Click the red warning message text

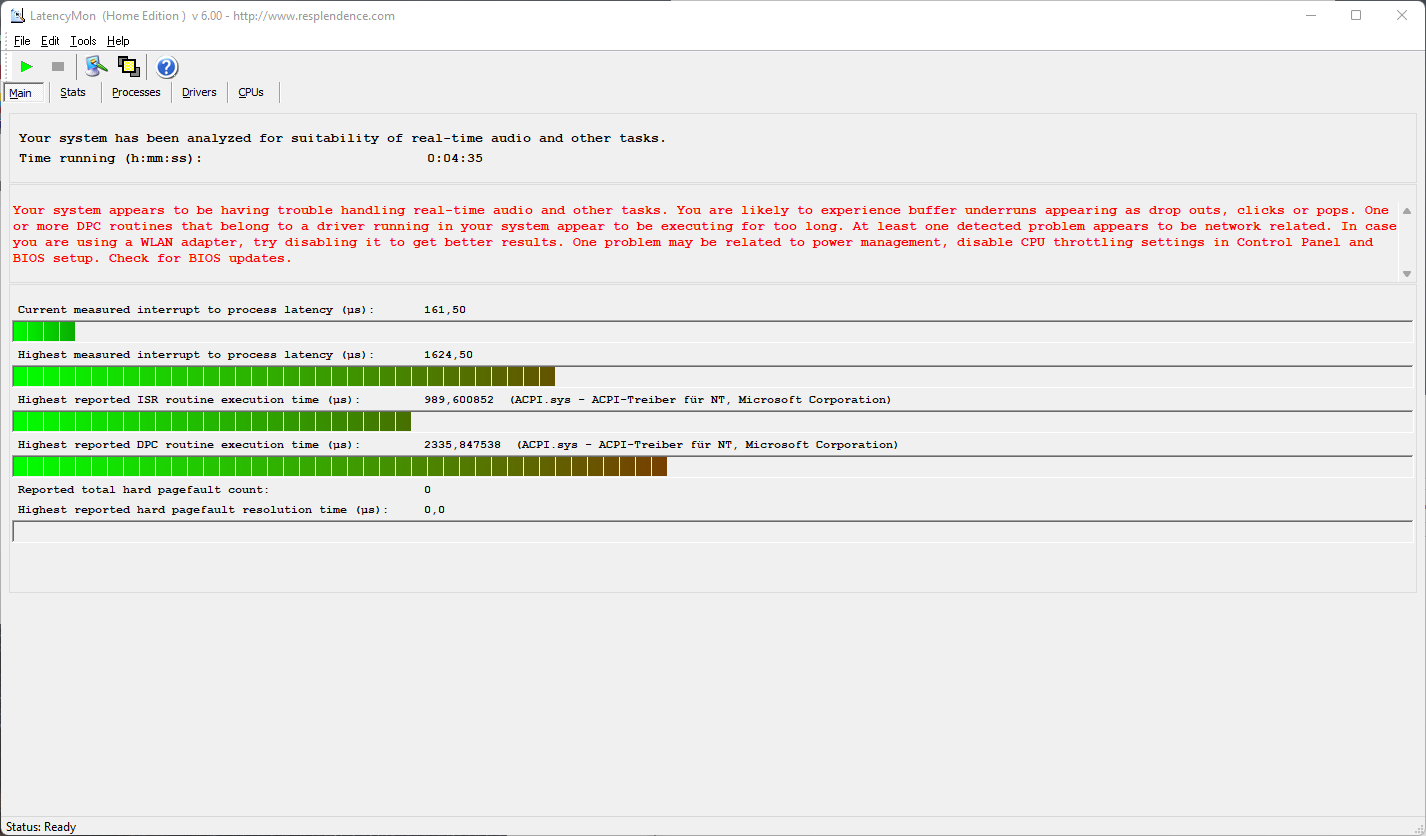[x=705, y=234]
